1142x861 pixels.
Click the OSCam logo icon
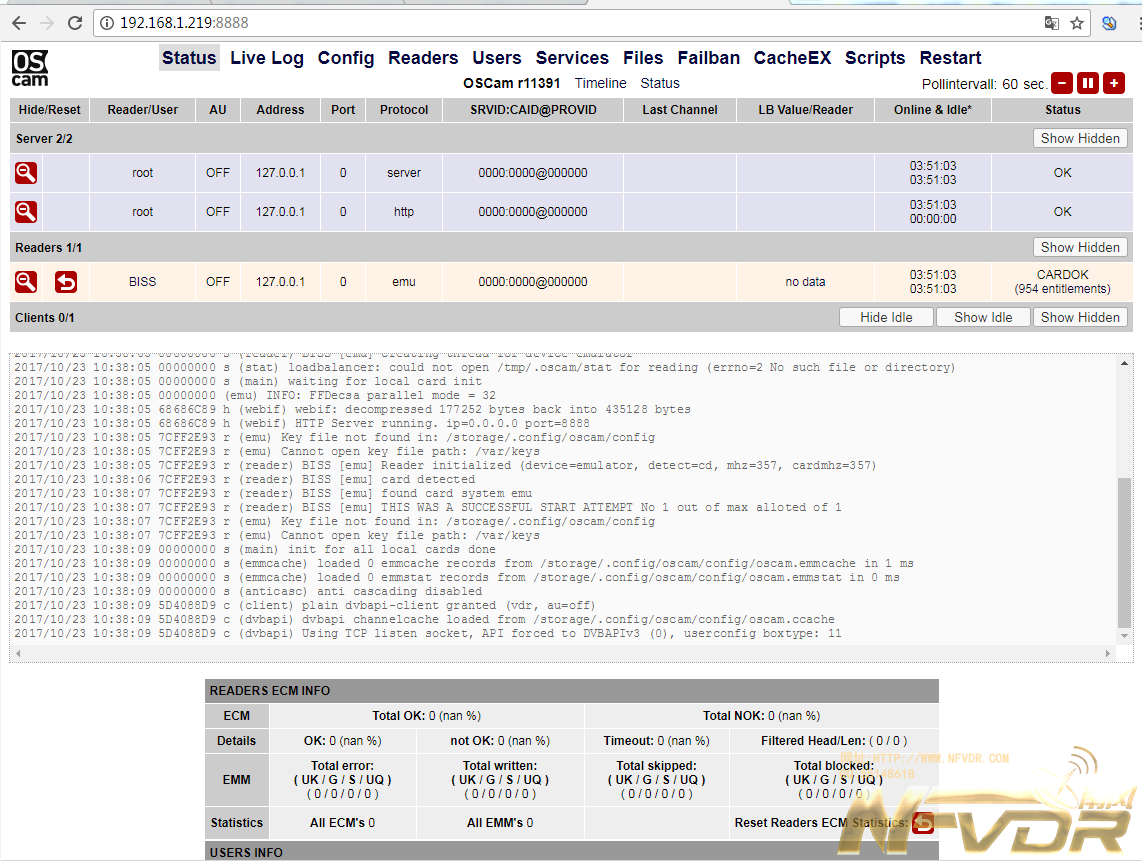[30, 67]
